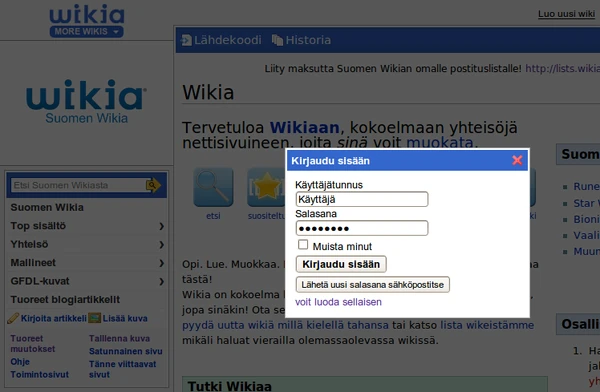Open Mallineet menu item
600x392 pixels.
(33, 263)
